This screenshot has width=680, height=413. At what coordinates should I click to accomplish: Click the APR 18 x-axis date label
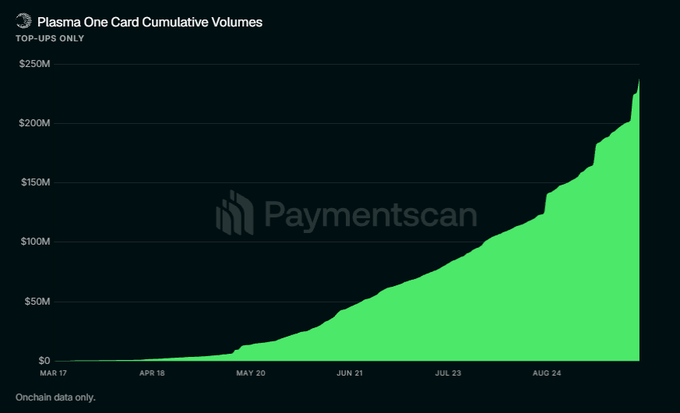[x=152, y=373]
